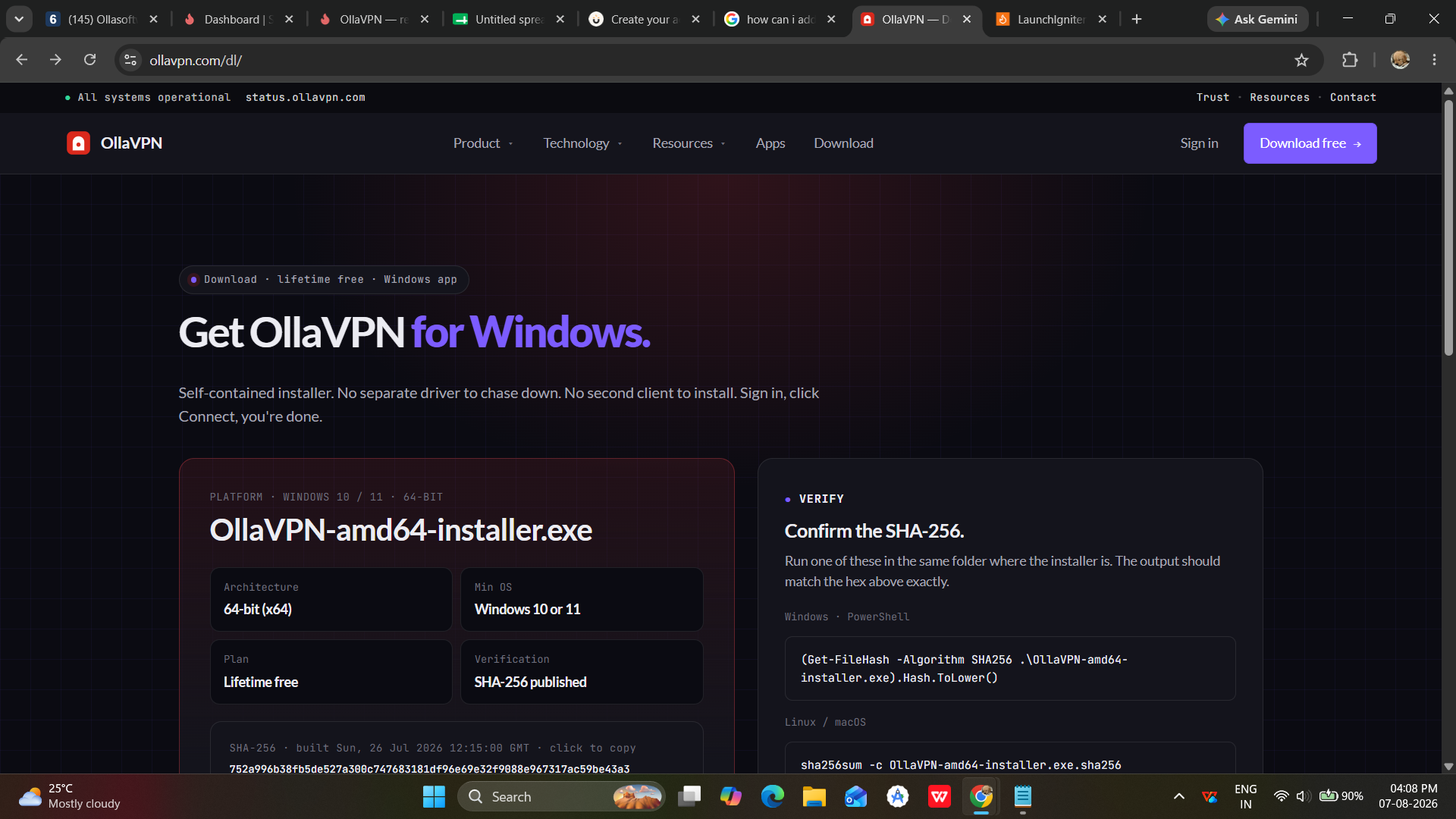The width and height of the screenshot is (1456, 819).
Task: Close the Untitled spreadsheet tab
Action: (560, 19)
